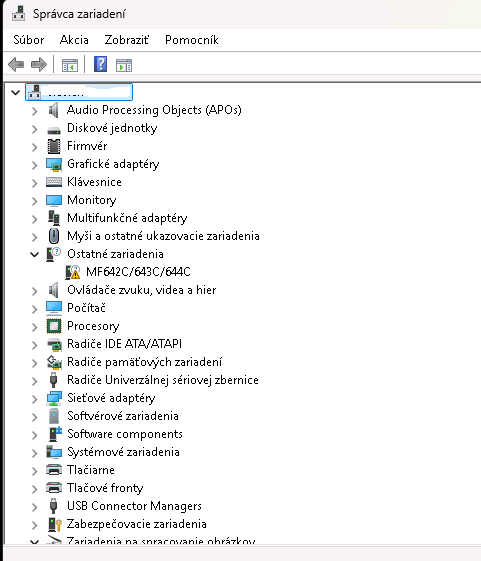Click the Back arrow toolbar icon
This screenshot has height=561, width=481.
click(16, 65)
